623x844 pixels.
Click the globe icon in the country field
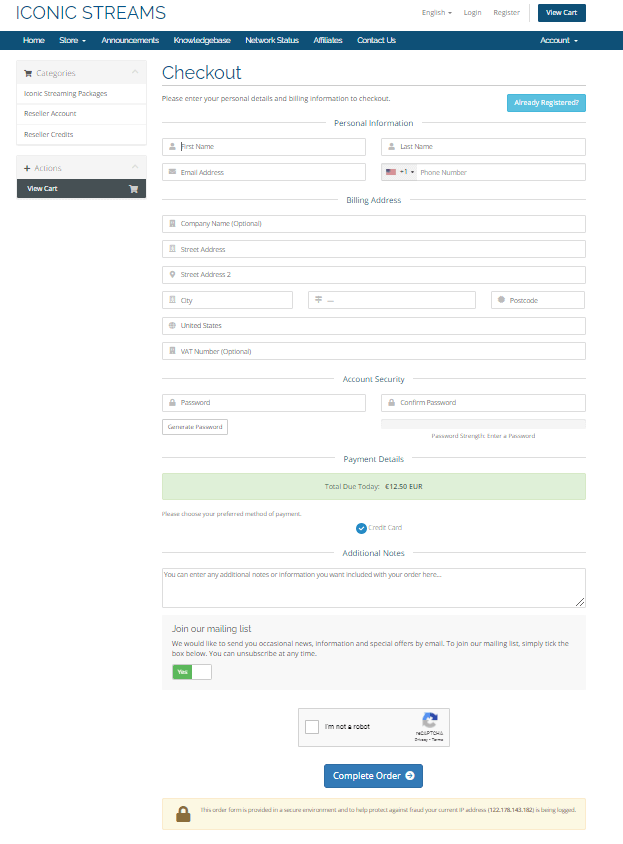(x=172, y=325)
